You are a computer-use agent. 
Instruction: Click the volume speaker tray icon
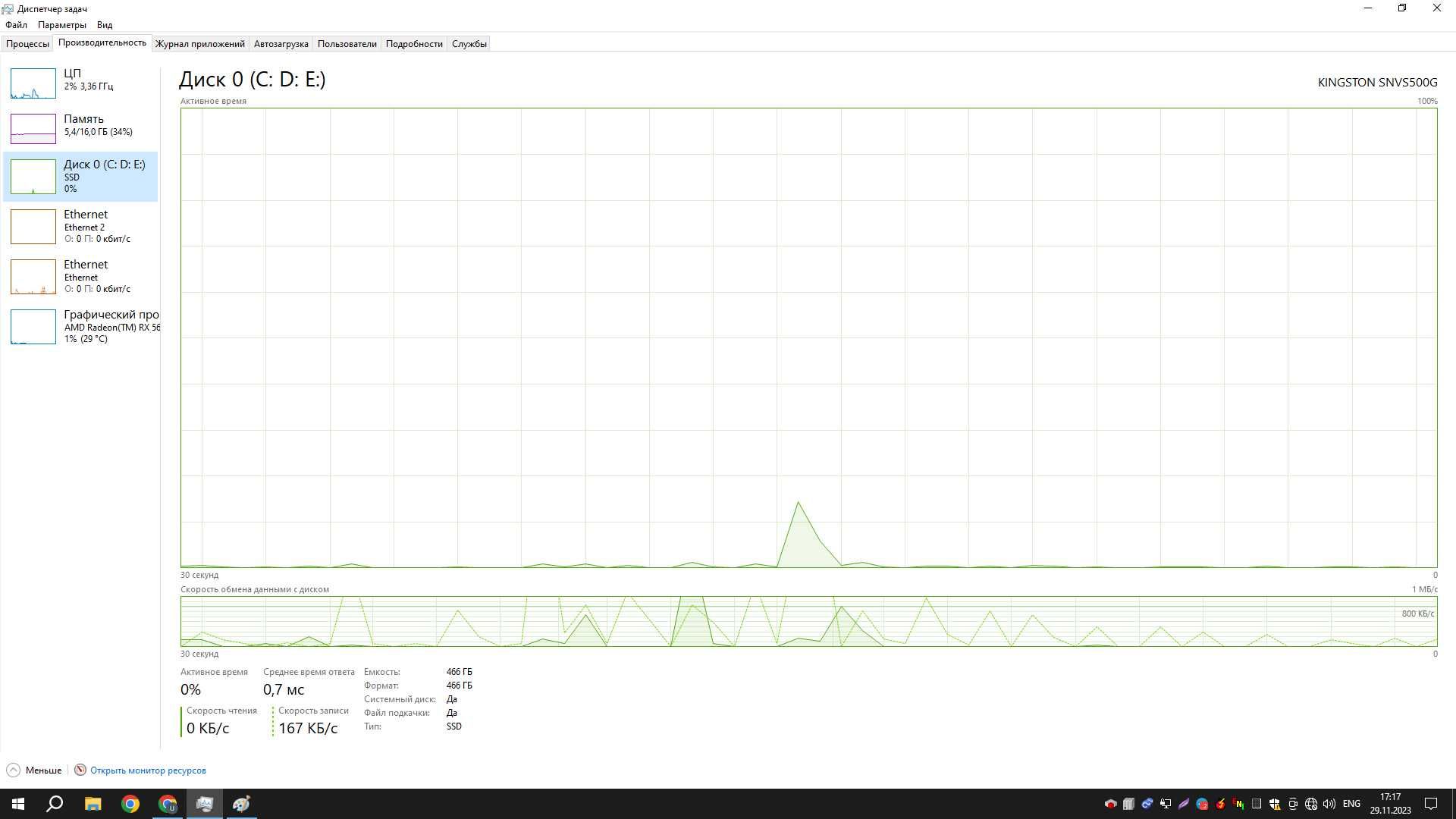(x=1329, y=804)
